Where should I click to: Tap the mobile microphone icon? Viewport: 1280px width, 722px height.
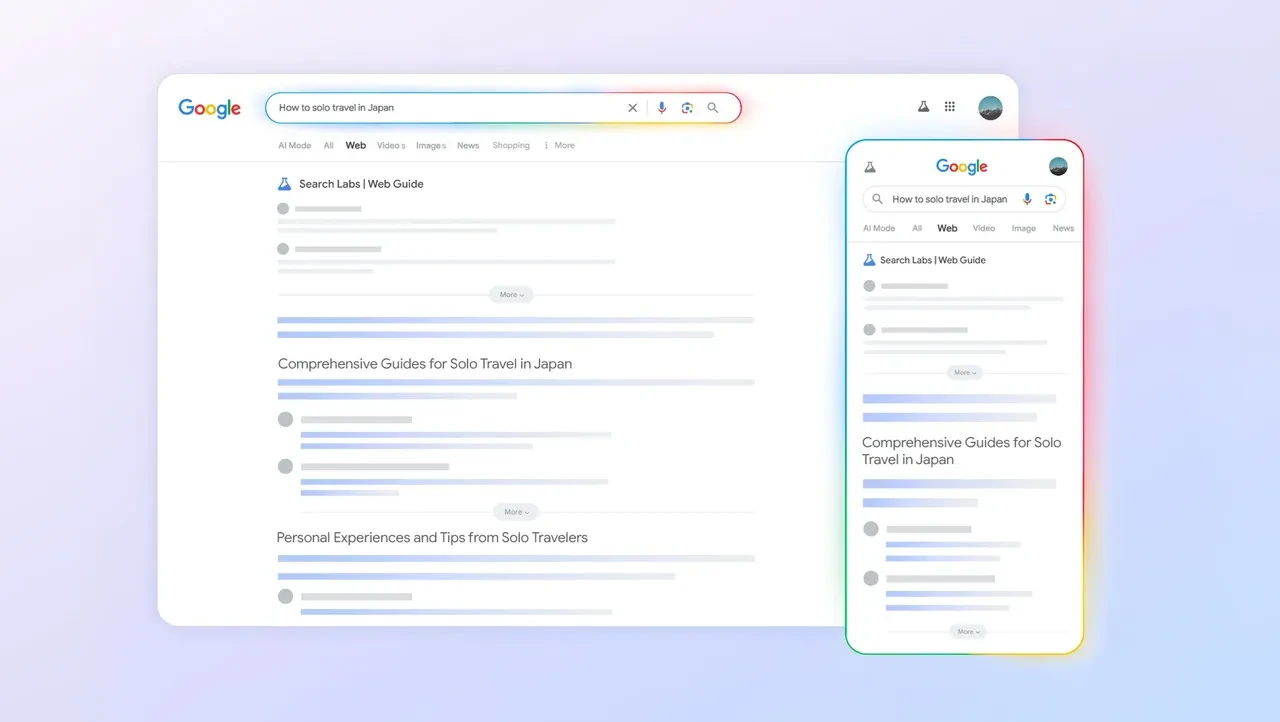tap(1026, 199)
